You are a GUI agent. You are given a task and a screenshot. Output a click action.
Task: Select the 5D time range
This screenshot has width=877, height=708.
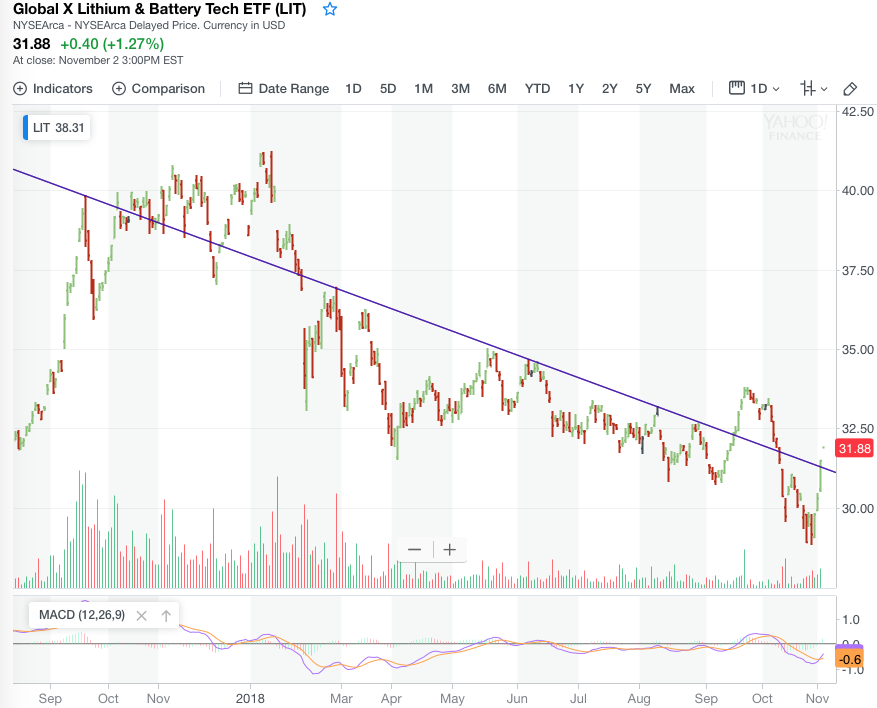pyautogui.click(x=388, y=88)
